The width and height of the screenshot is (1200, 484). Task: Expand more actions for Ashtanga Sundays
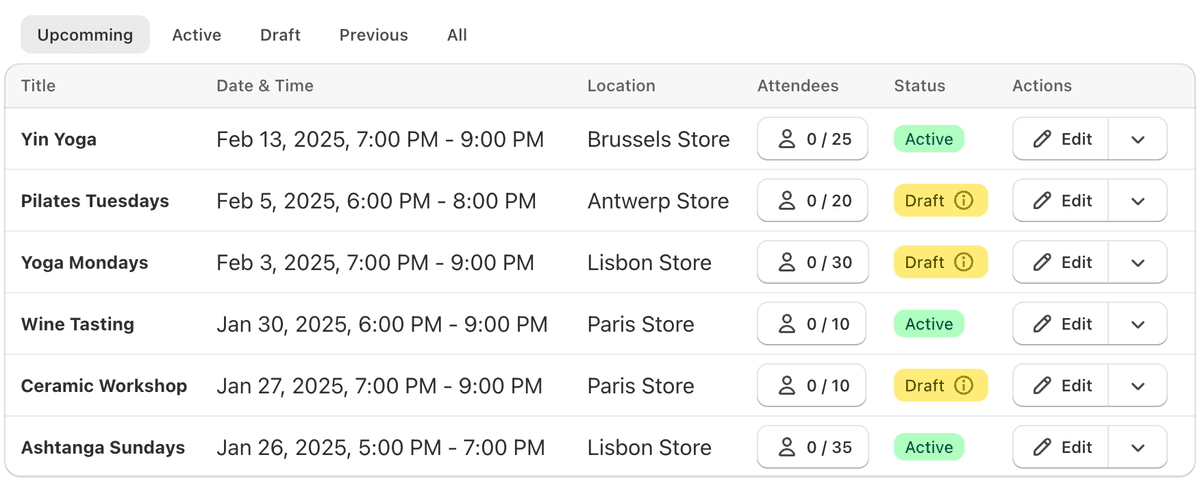point(1137,447)
